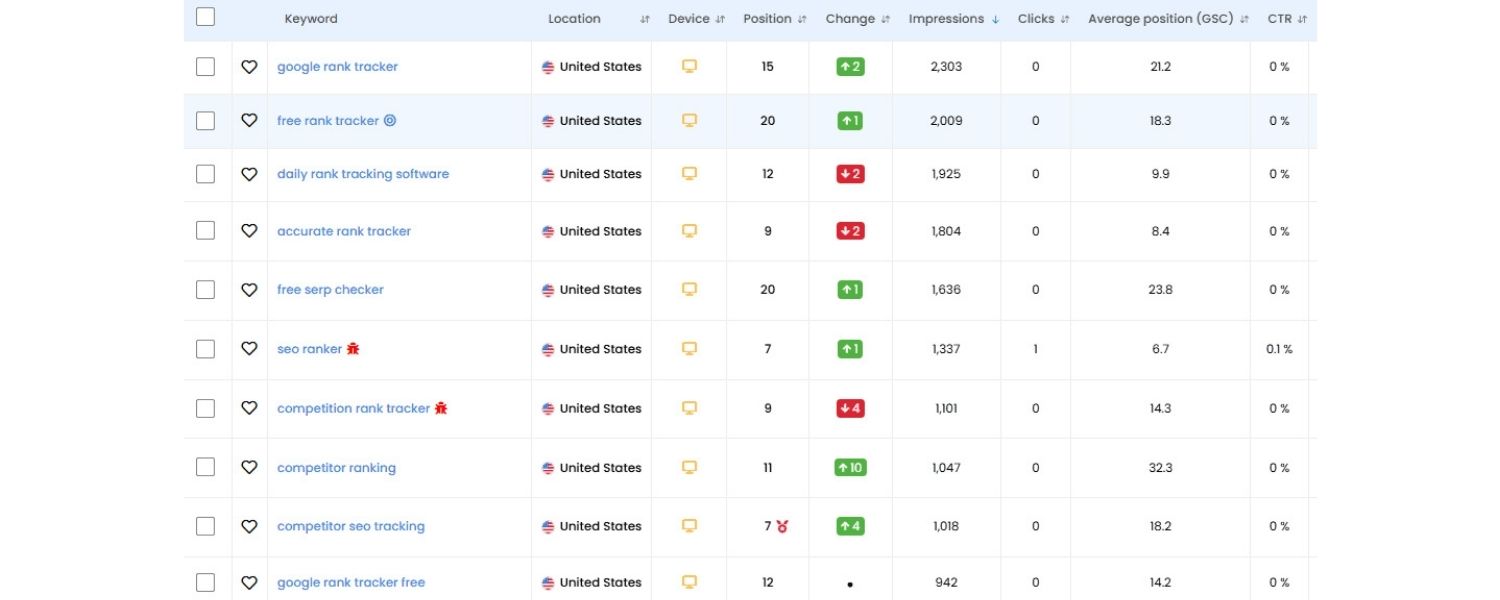Open the free serp checker keyword link

pos(330,290)
